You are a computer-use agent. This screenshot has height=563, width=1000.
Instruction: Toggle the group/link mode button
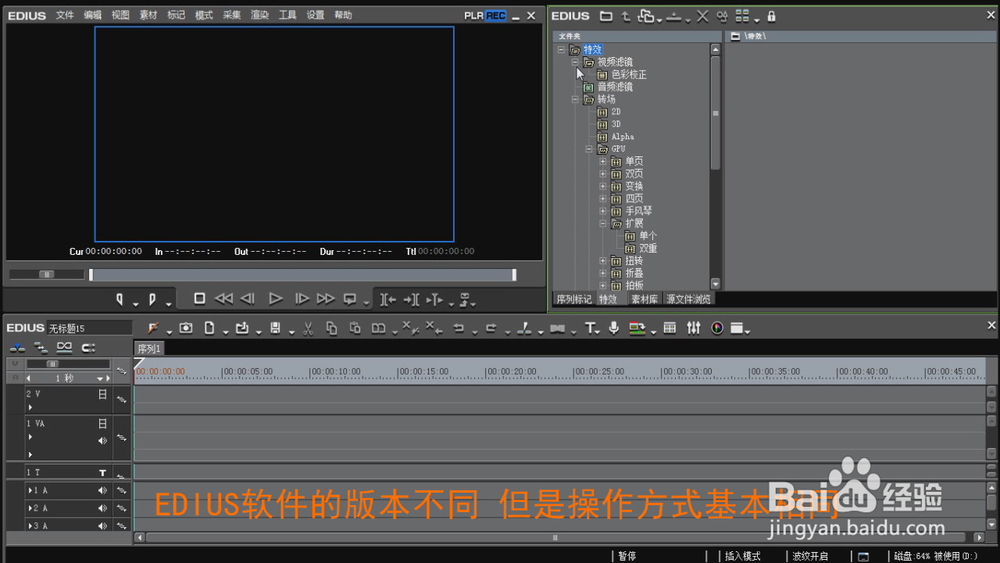click(x=64, y=347)
